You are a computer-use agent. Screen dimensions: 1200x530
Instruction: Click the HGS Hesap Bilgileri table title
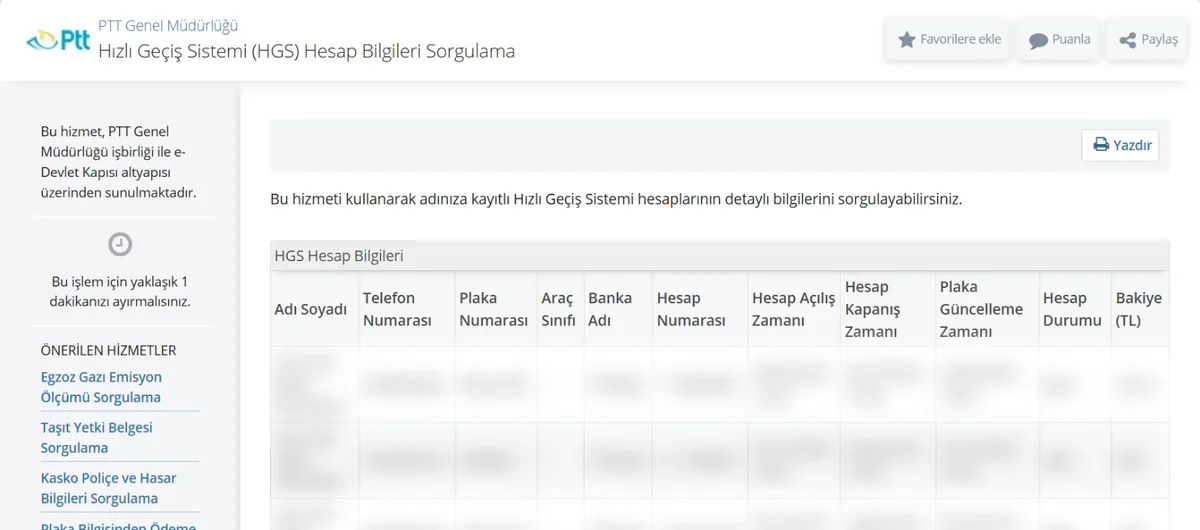(339, 256)
